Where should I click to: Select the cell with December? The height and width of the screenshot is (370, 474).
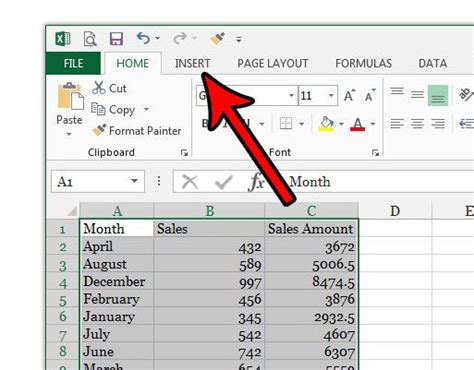coord(117,281)
